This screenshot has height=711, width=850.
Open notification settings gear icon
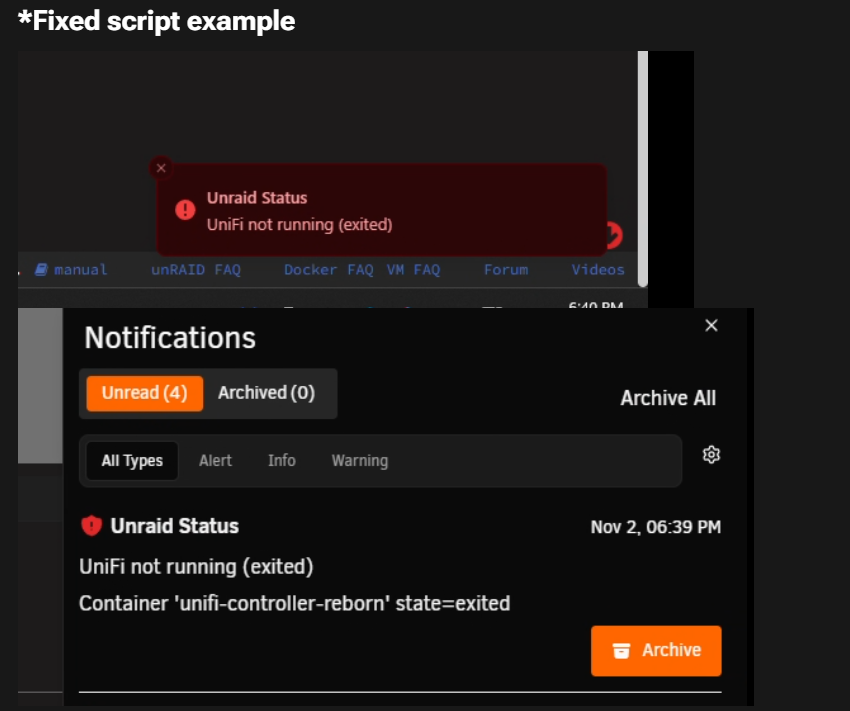pyautogui.click(x=711, y=454)
